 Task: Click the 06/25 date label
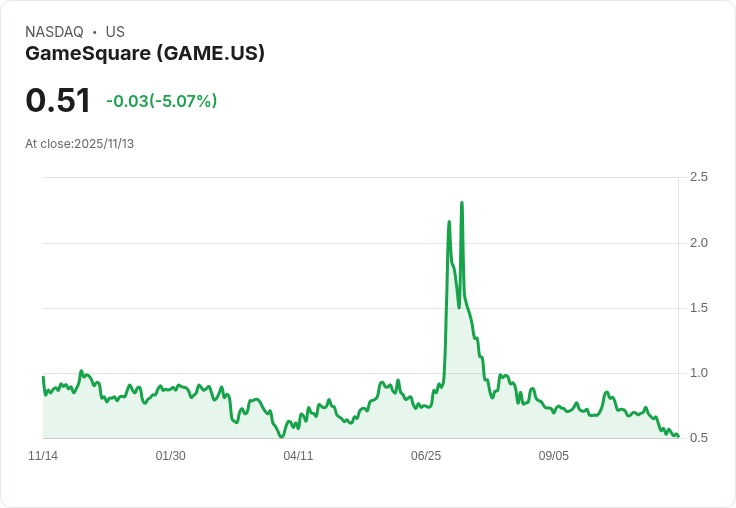(426, 456)
